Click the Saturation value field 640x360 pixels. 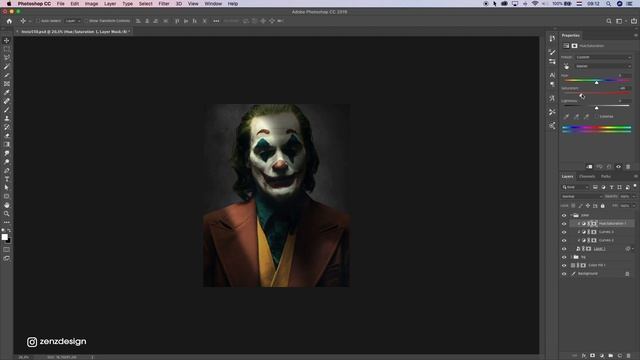[623, 88]
